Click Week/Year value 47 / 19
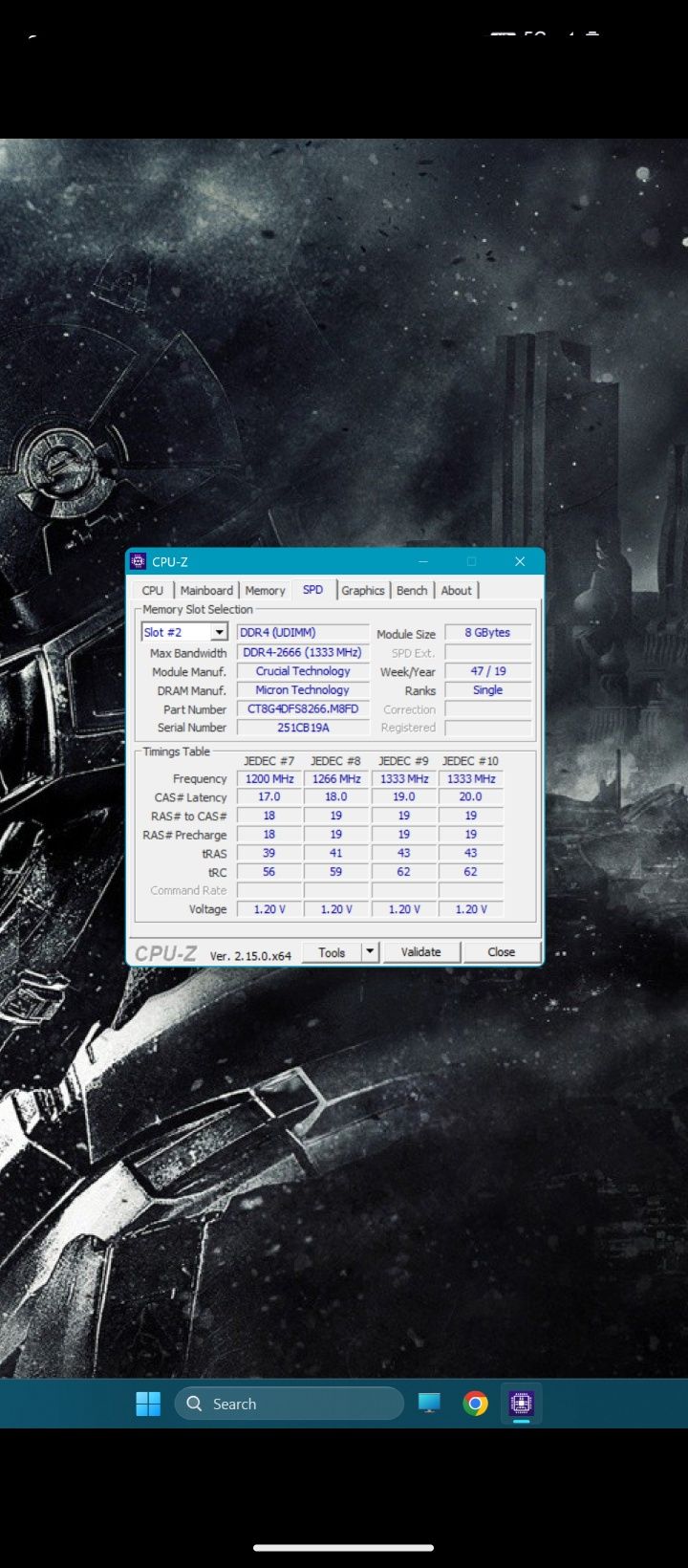Screen dimensions: 688x1568 487,671
